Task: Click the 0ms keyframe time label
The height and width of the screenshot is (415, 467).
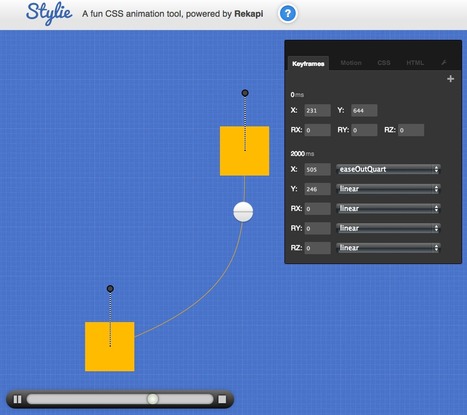Action: point(297,95)
